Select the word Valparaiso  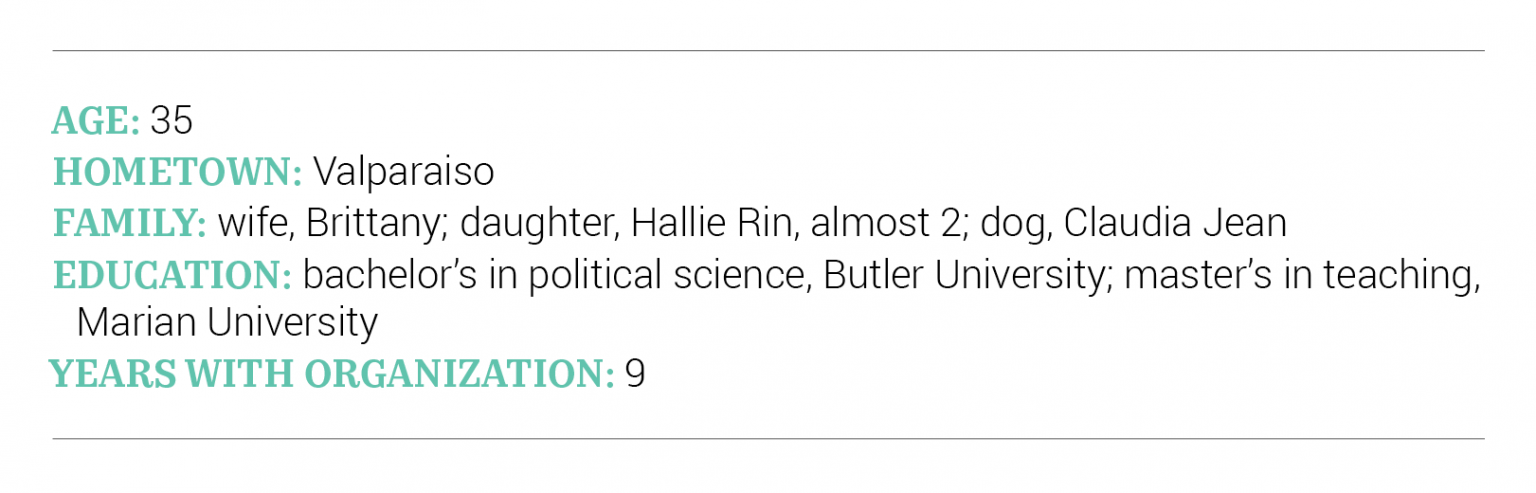coord(403,172)
